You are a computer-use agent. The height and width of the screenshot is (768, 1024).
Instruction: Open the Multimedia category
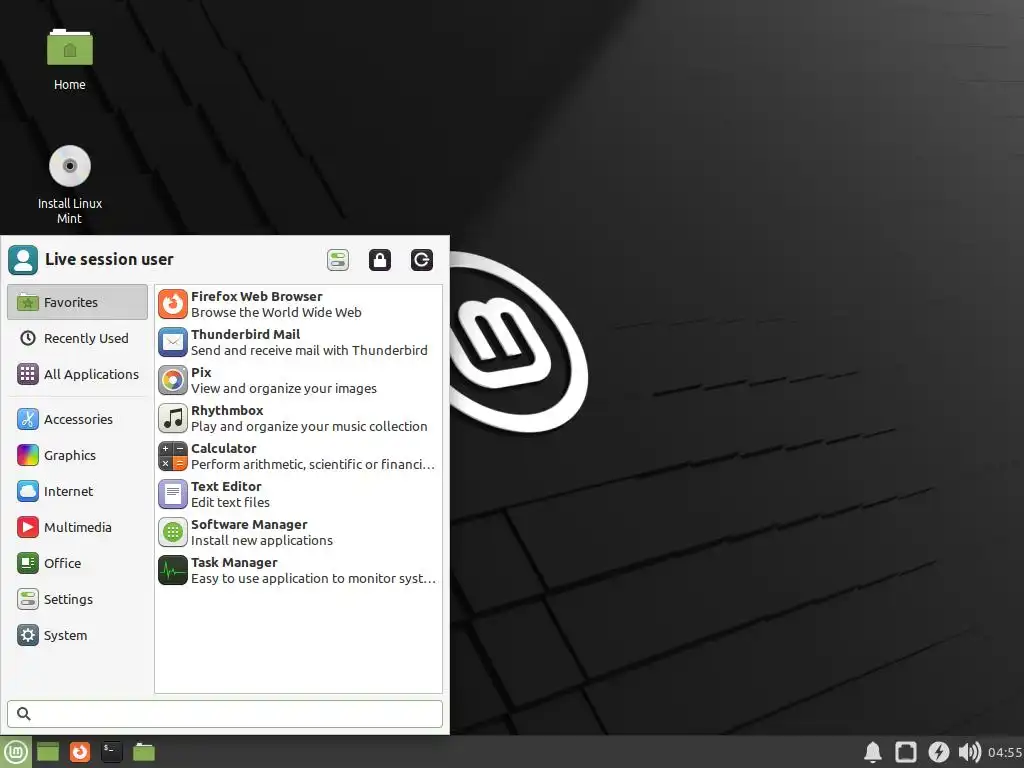click(78, 527)
